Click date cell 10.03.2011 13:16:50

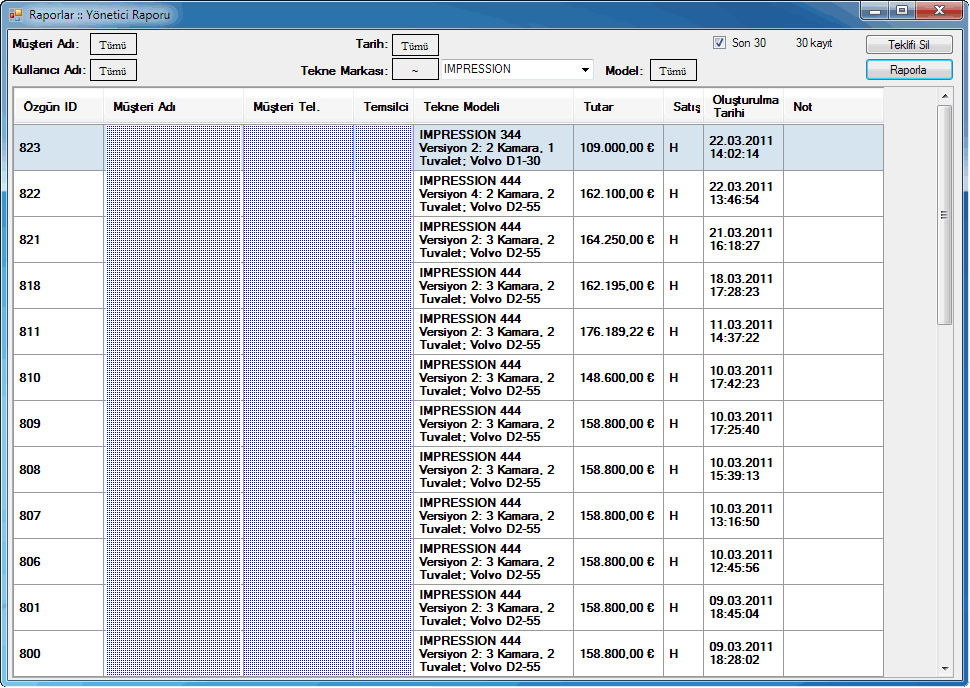click(743, 515)
